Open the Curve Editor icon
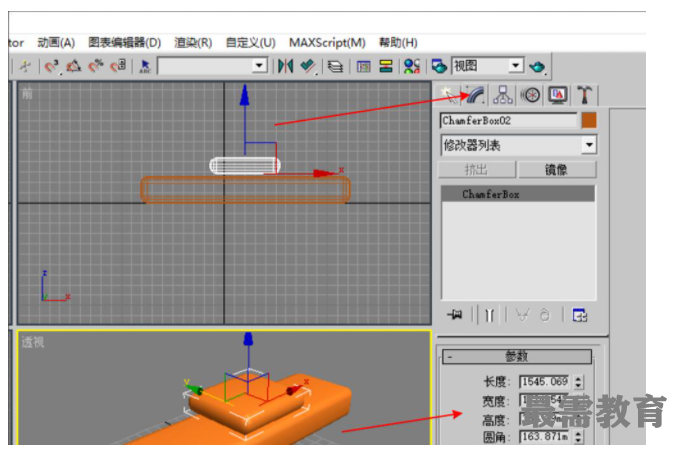 click(x=364, y=67)
